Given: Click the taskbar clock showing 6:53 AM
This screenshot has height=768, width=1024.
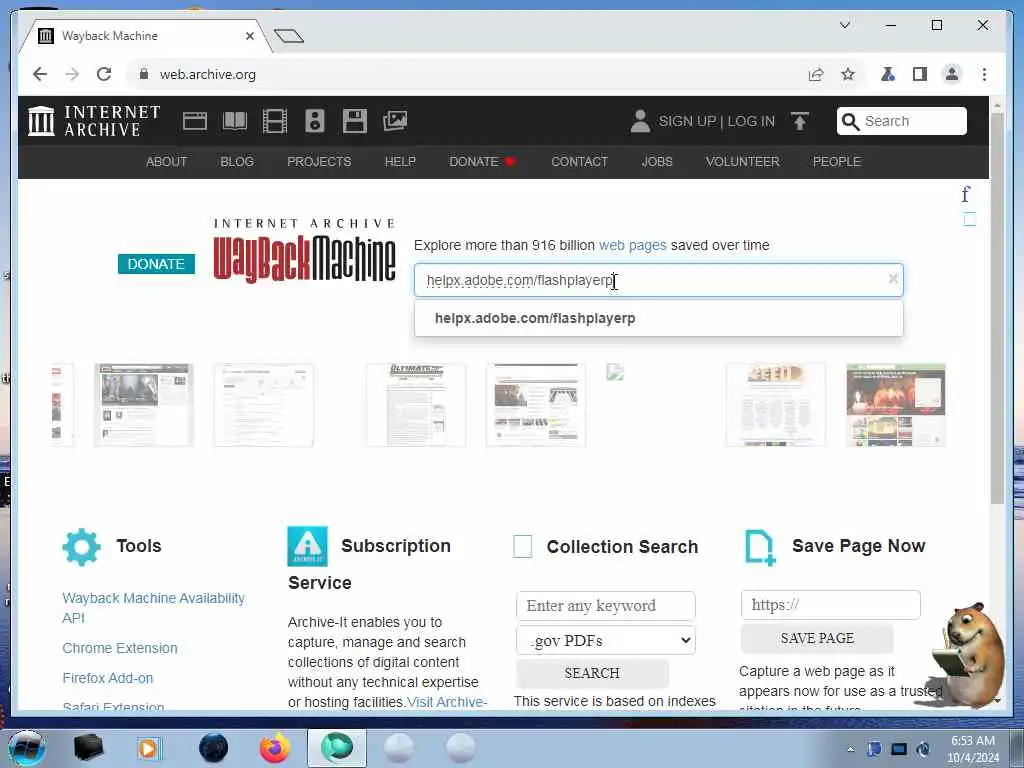Looking at the screenshot, I should point(972,748).
